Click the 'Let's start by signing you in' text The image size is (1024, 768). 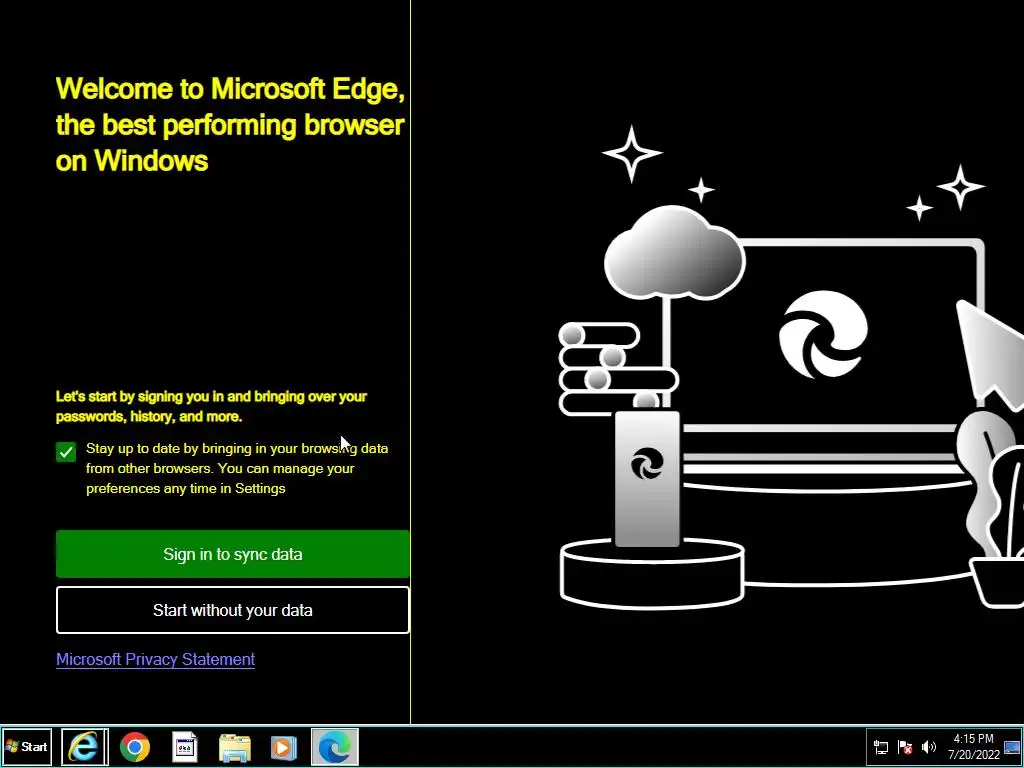(212, 406)
